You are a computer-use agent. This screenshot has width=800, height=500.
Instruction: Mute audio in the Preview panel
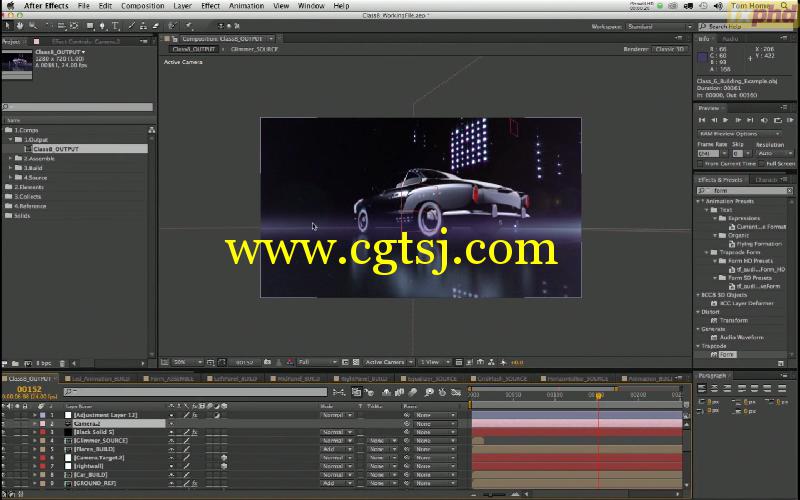click(x=764, y=120)
